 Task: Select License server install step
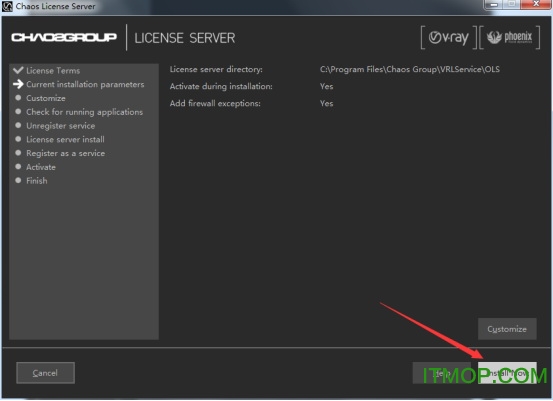pos(65,140)
